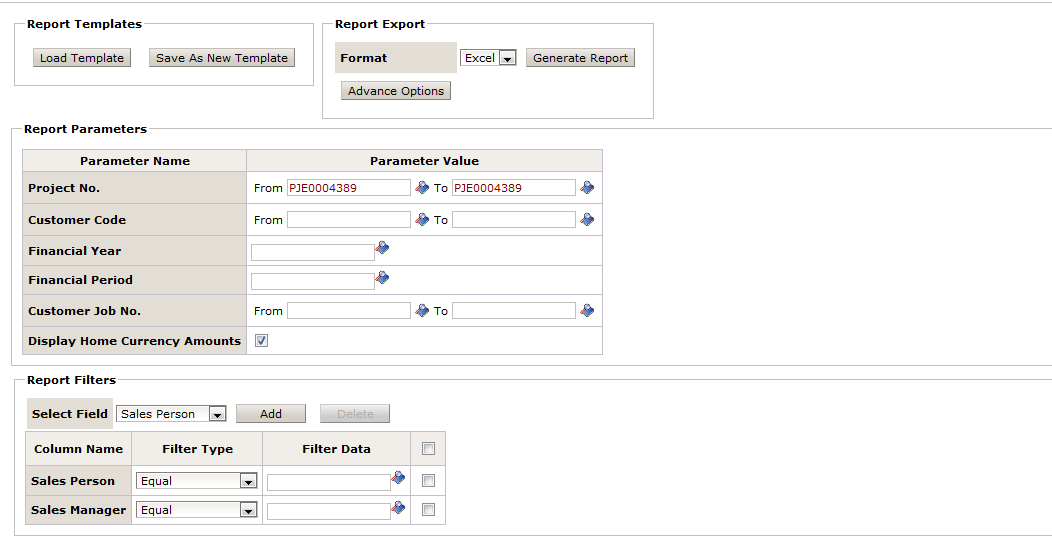
Task: Click Save As New Template button
Action: tap(222, 58)
